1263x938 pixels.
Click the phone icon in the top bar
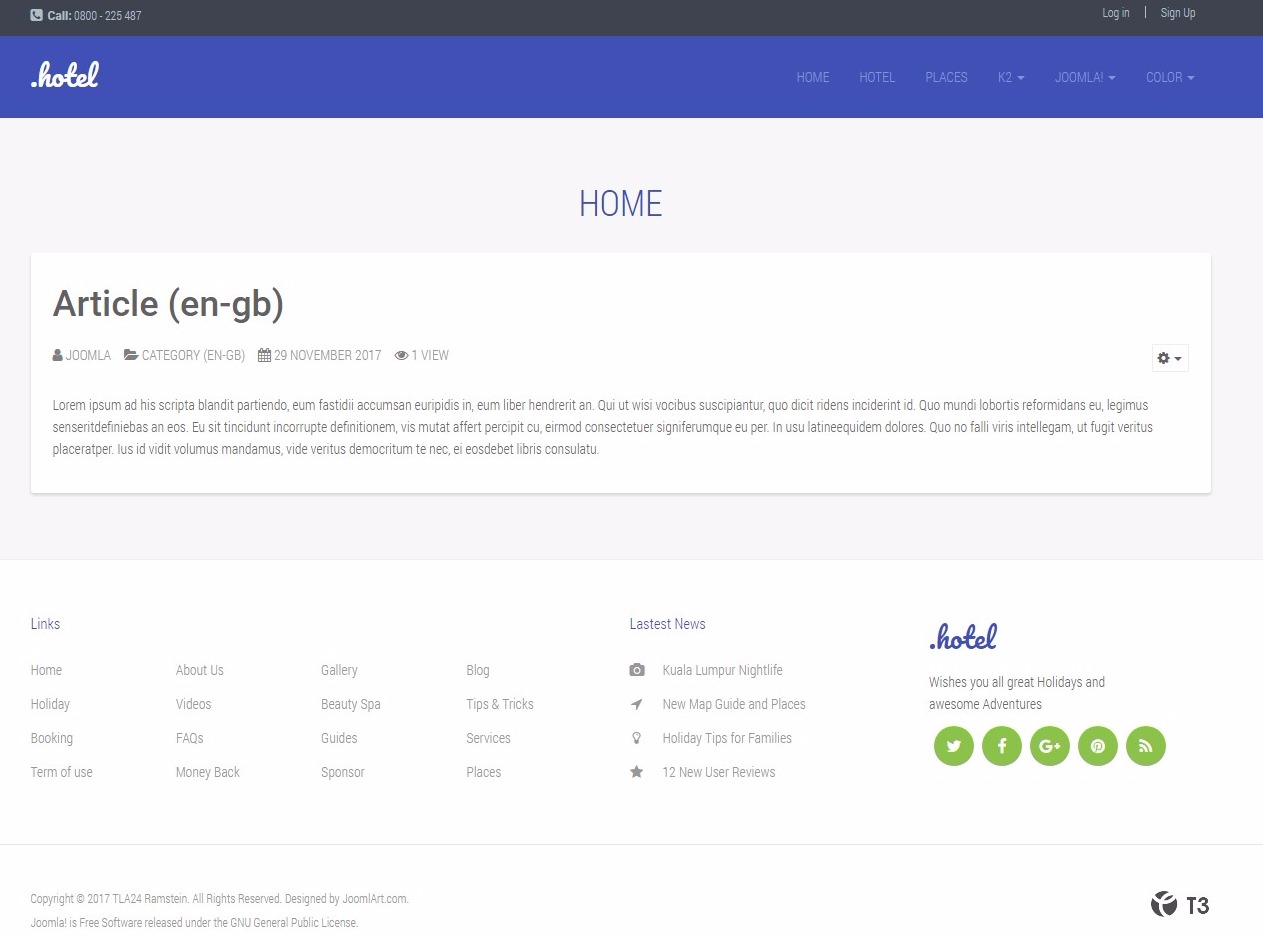click(x=36, y=16)
